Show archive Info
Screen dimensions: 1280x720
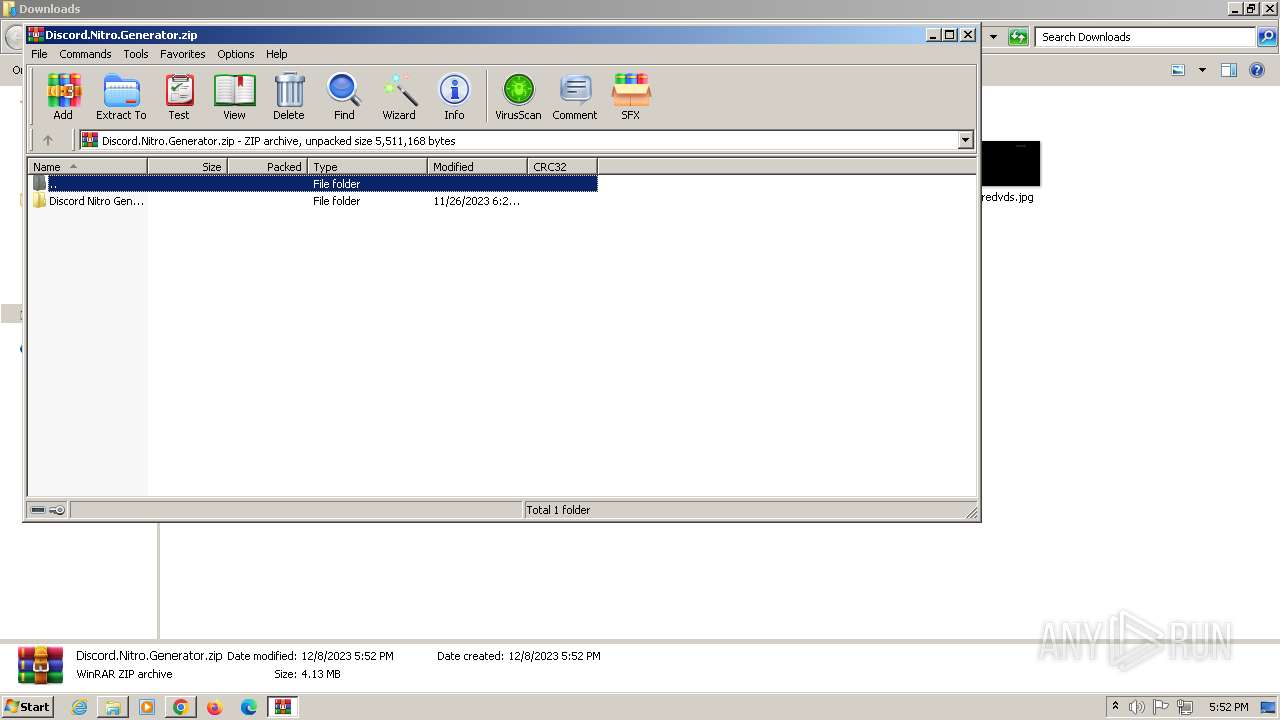click(454, 97)
